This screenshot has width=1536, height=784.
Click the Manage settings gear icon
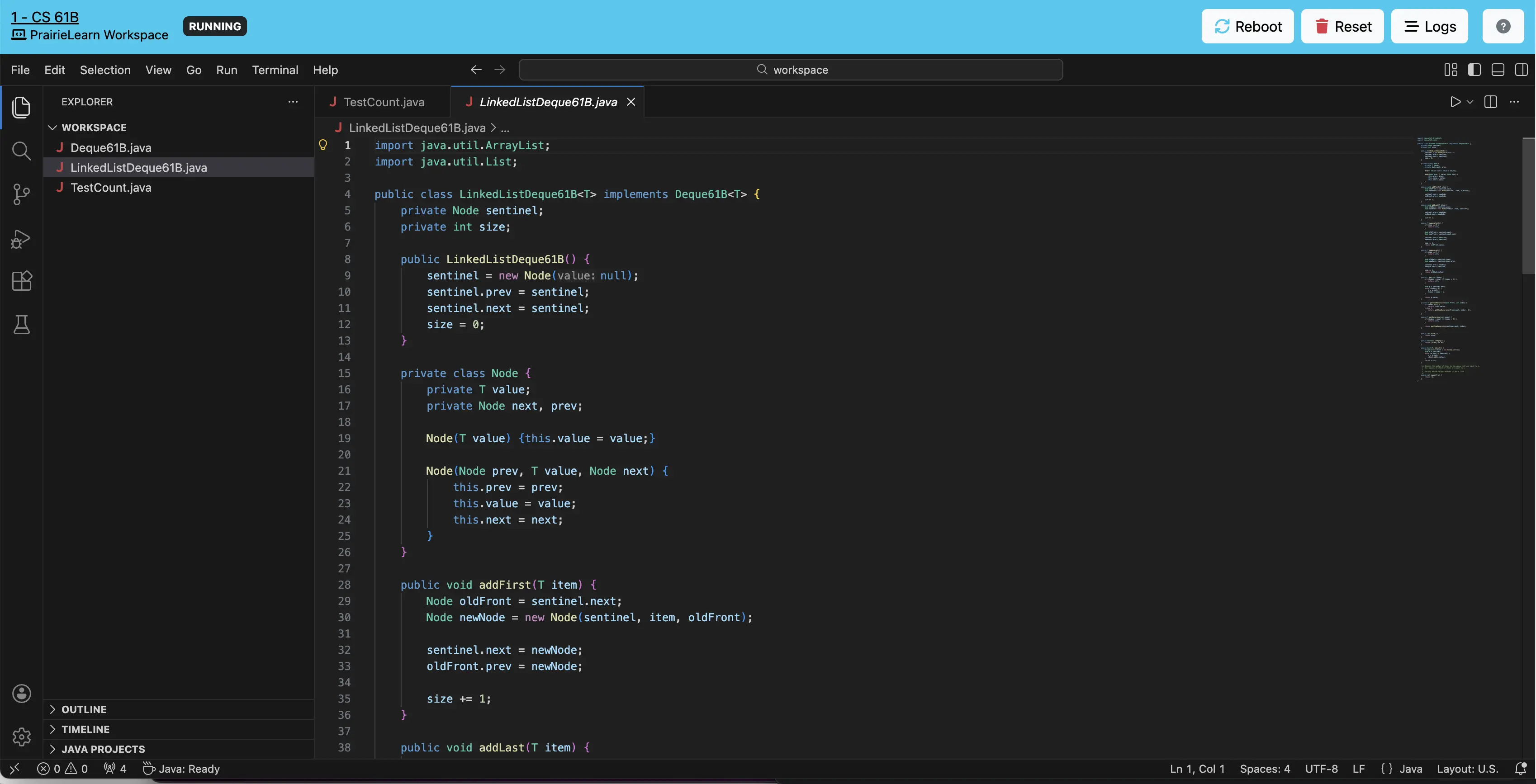21,737
